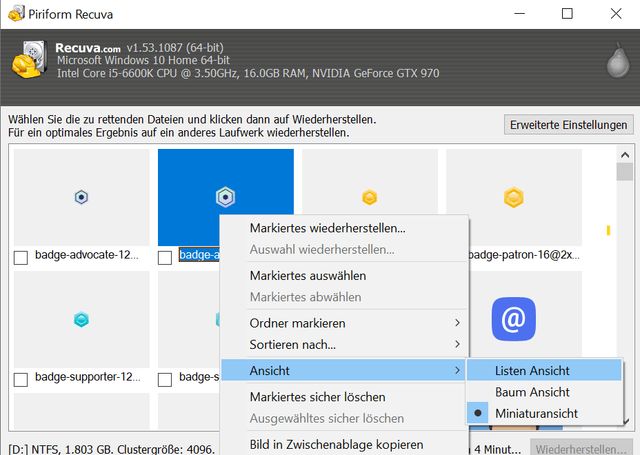This screenshot has width=640, height=455.
Task: Expand the Sortieren nach... submenu
Action: (x=343, y=345)
